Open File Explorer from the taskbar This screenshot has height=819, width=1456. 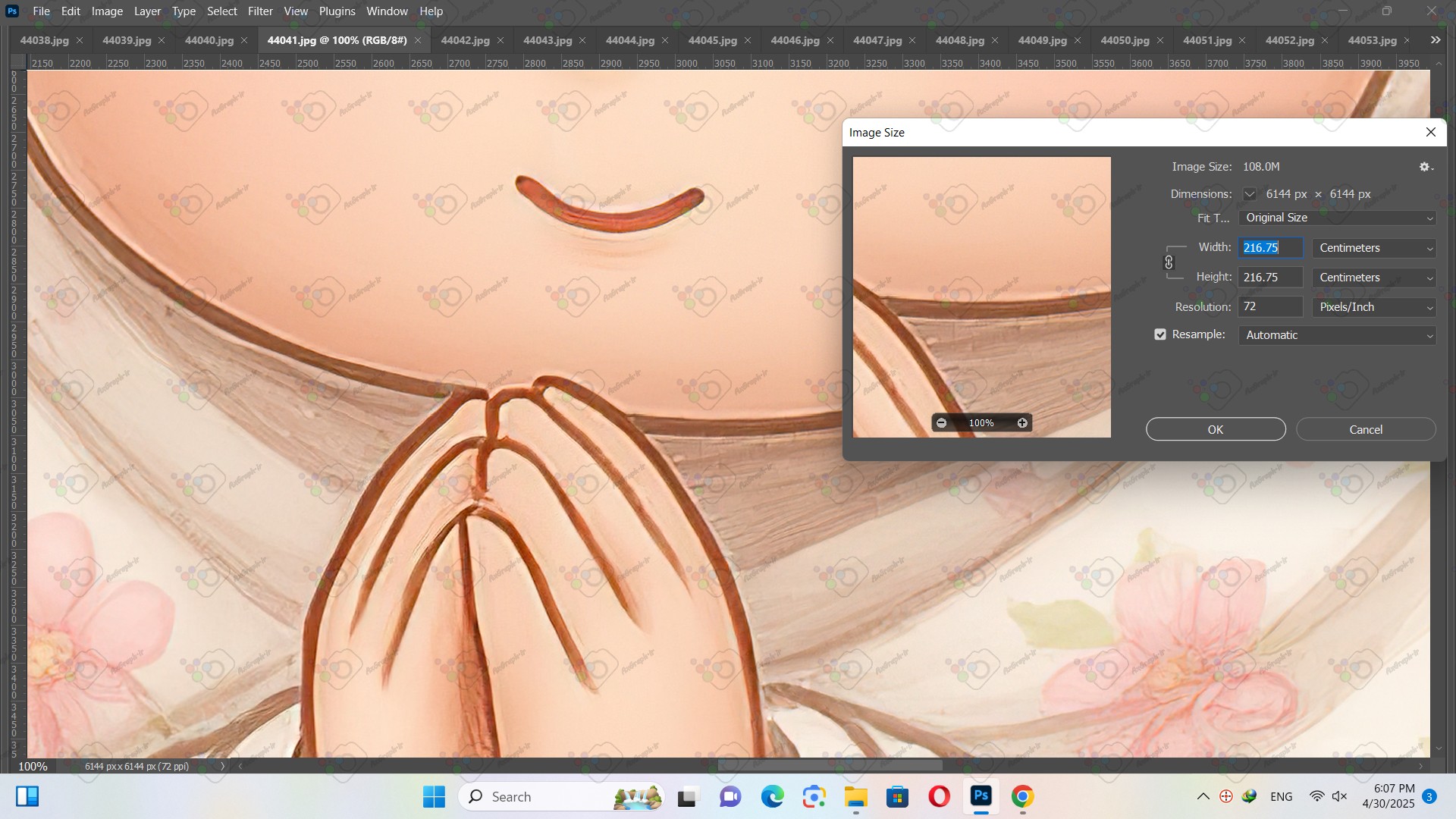point(856,796)
